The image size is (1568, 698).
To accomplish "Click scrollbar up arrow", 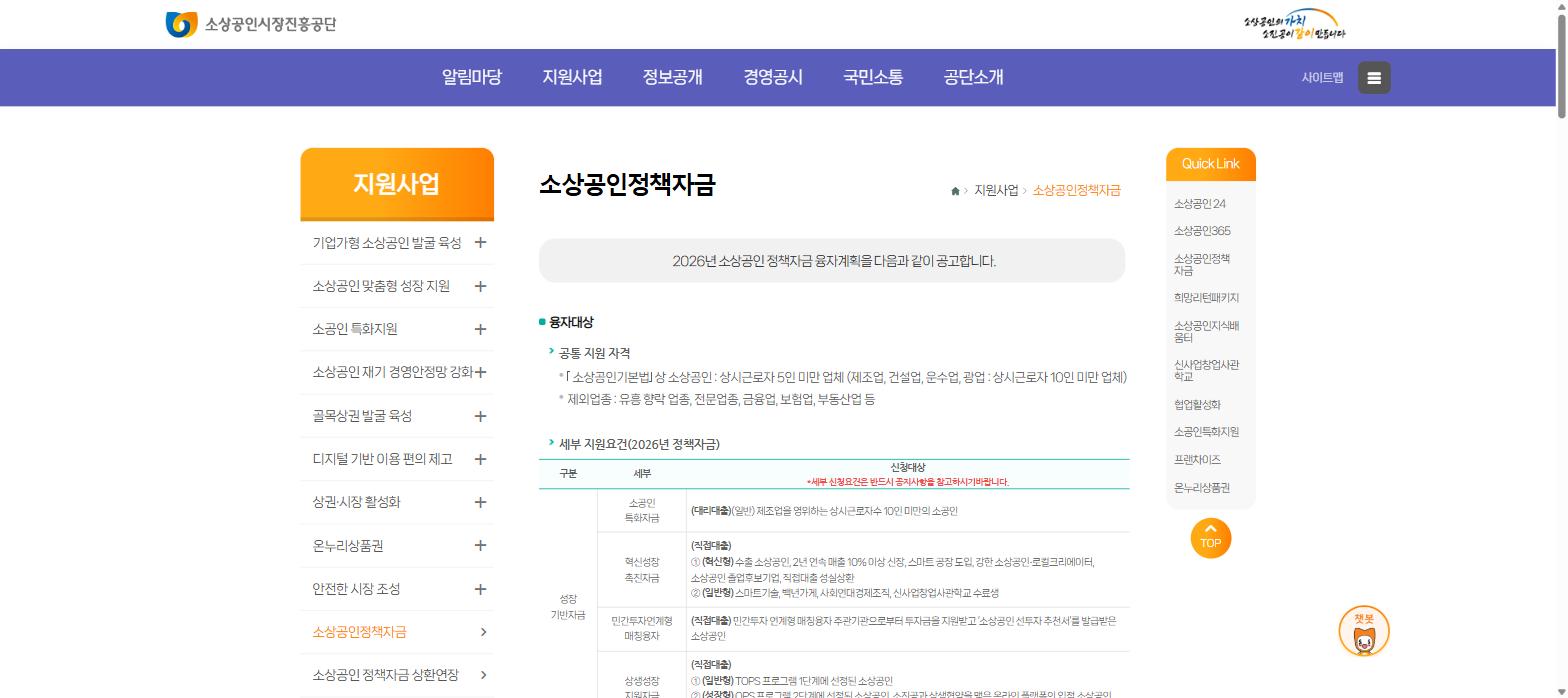I will click(1560, 6).
